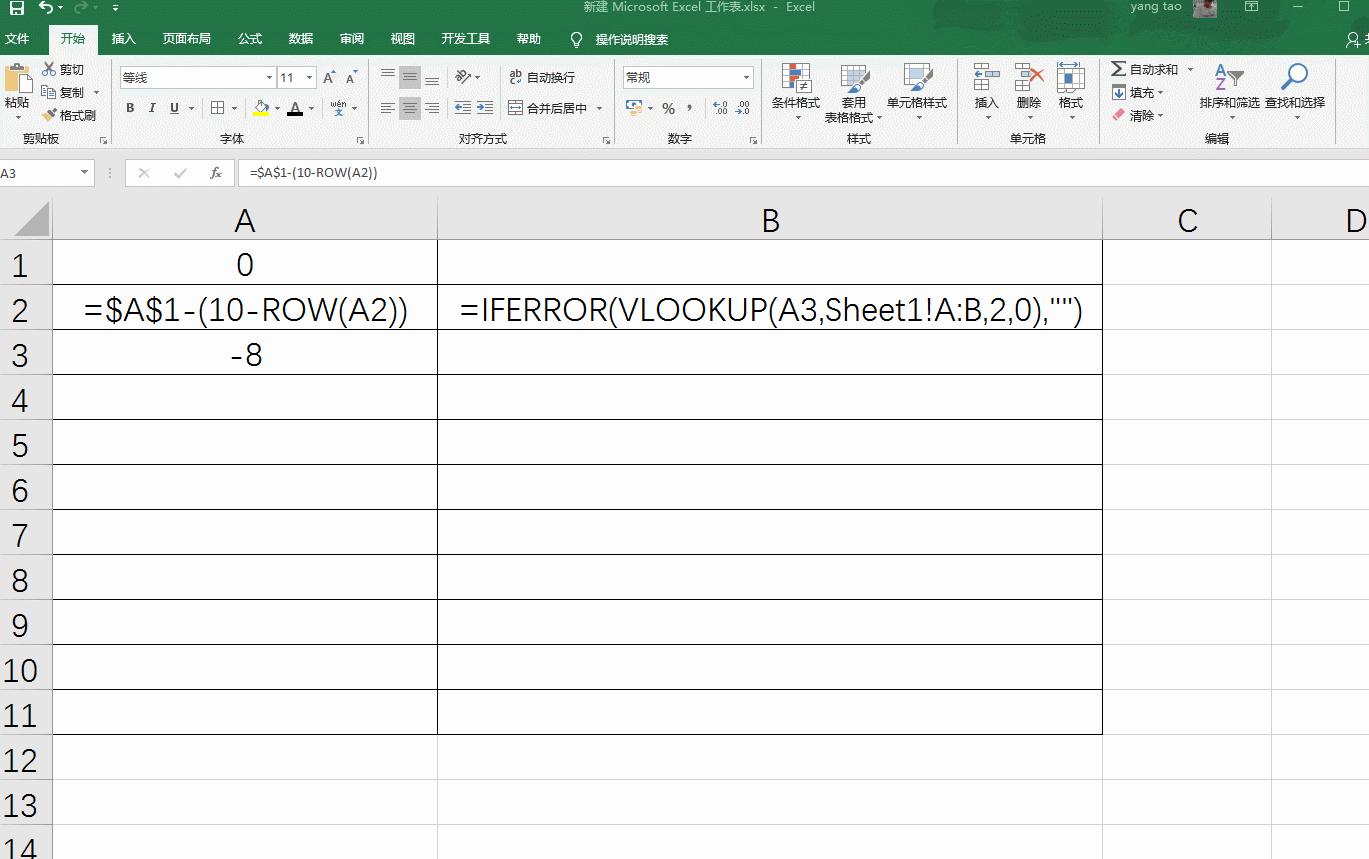Screen dimensions: 1369x859
Task: Open the cell Format (格式) menu
Action: coord(1071,92)
